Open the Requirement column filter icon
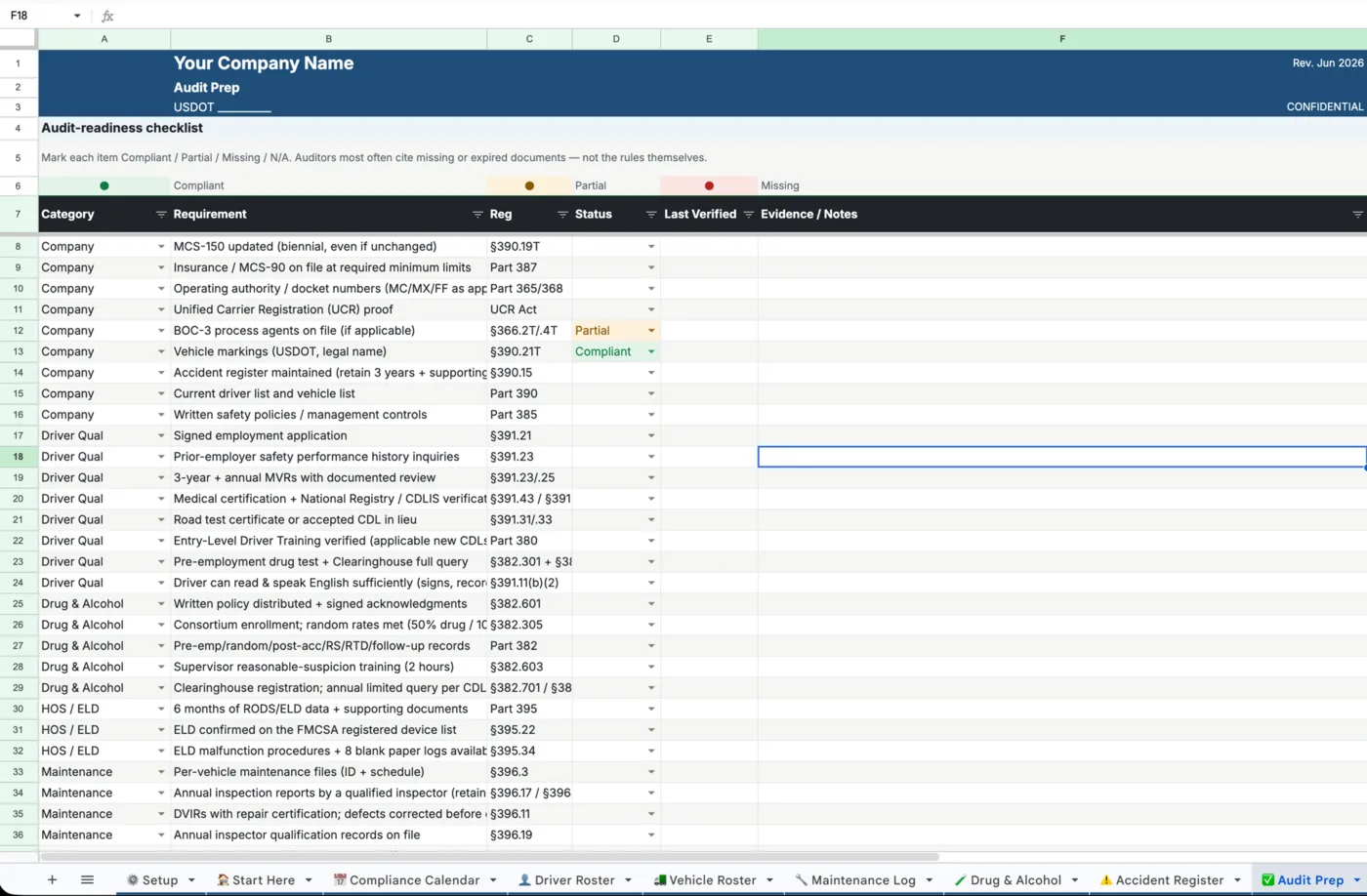The image size is (1367, 896). tap(477, 214)
